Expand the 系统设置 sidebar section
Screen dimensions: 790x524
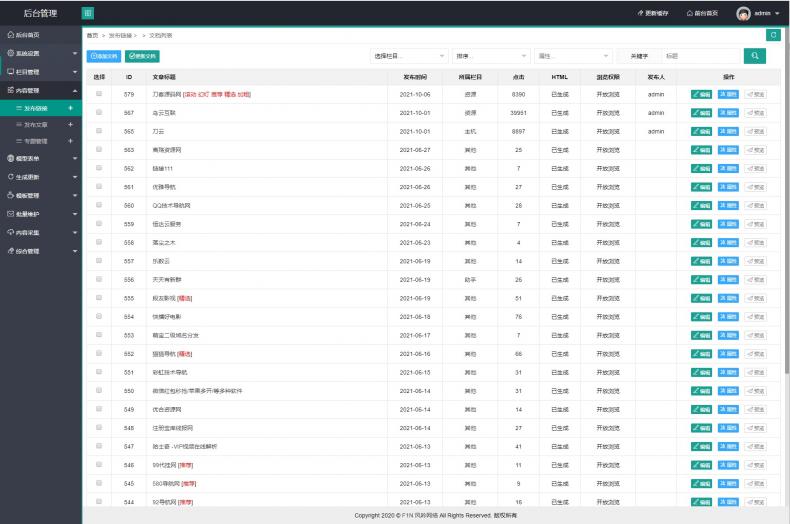[41, 53]
